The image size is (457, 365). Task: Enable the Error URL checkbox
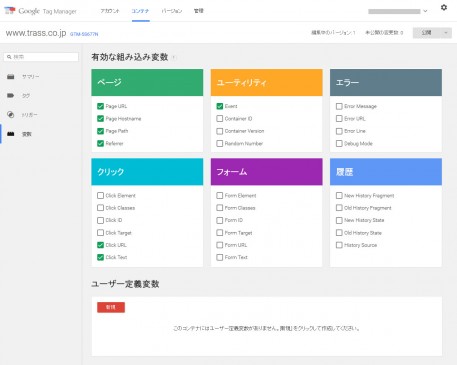click(339, 119)
